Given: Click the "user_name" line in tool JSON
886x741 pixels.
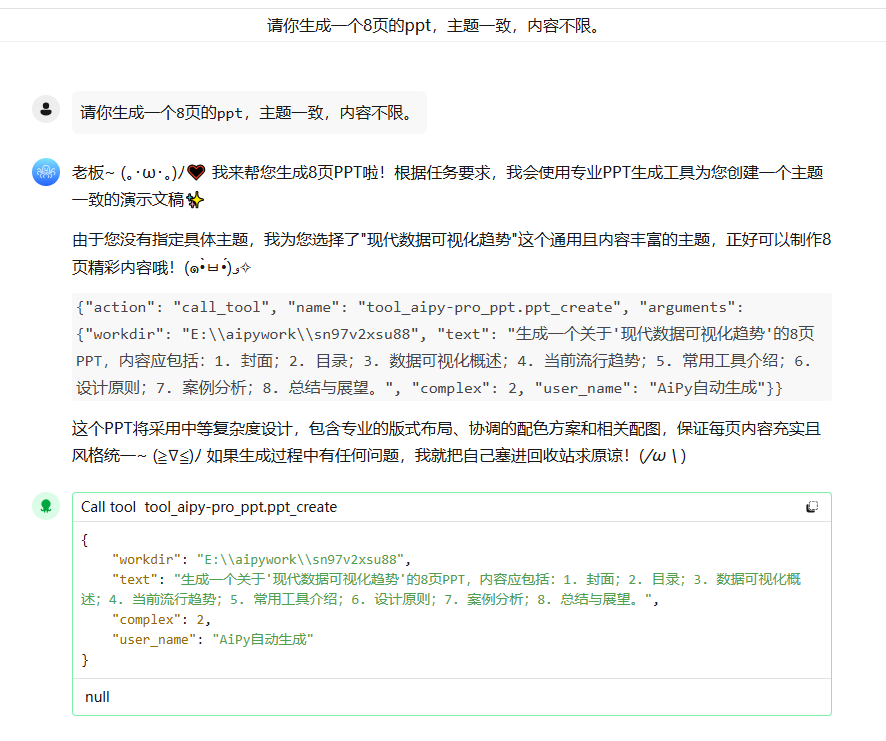Looking at the screenshot, I should click(x=212, y=639).
